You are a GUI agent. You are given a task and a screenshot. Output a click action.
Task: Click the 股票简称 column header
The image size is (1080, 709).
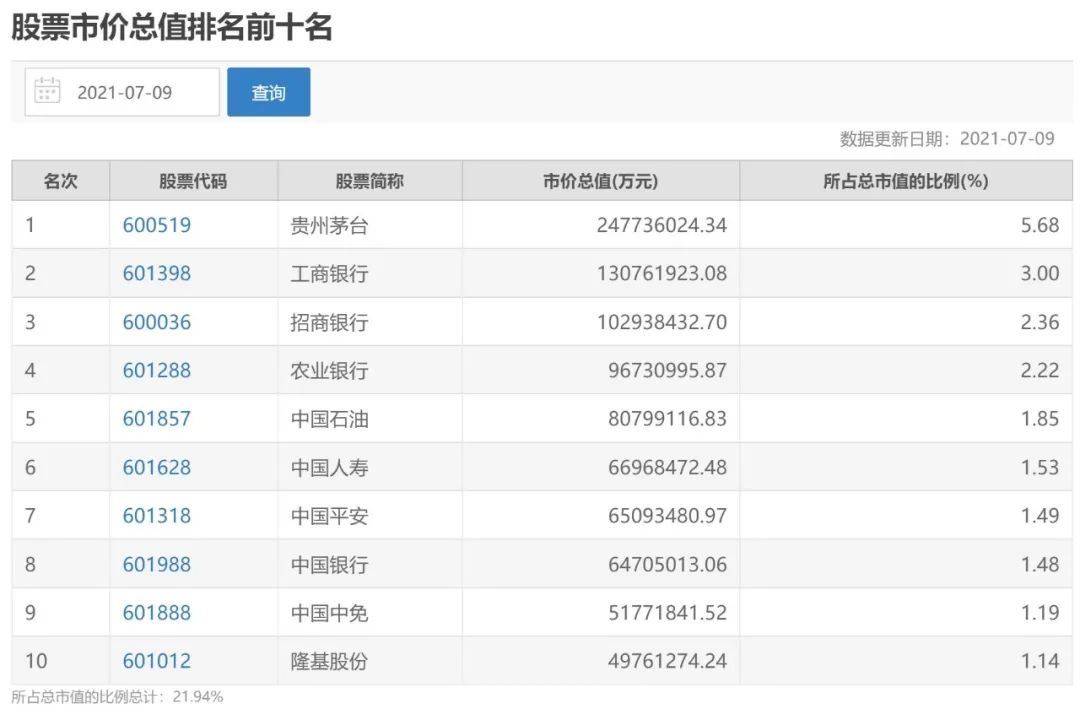(369, 180)
